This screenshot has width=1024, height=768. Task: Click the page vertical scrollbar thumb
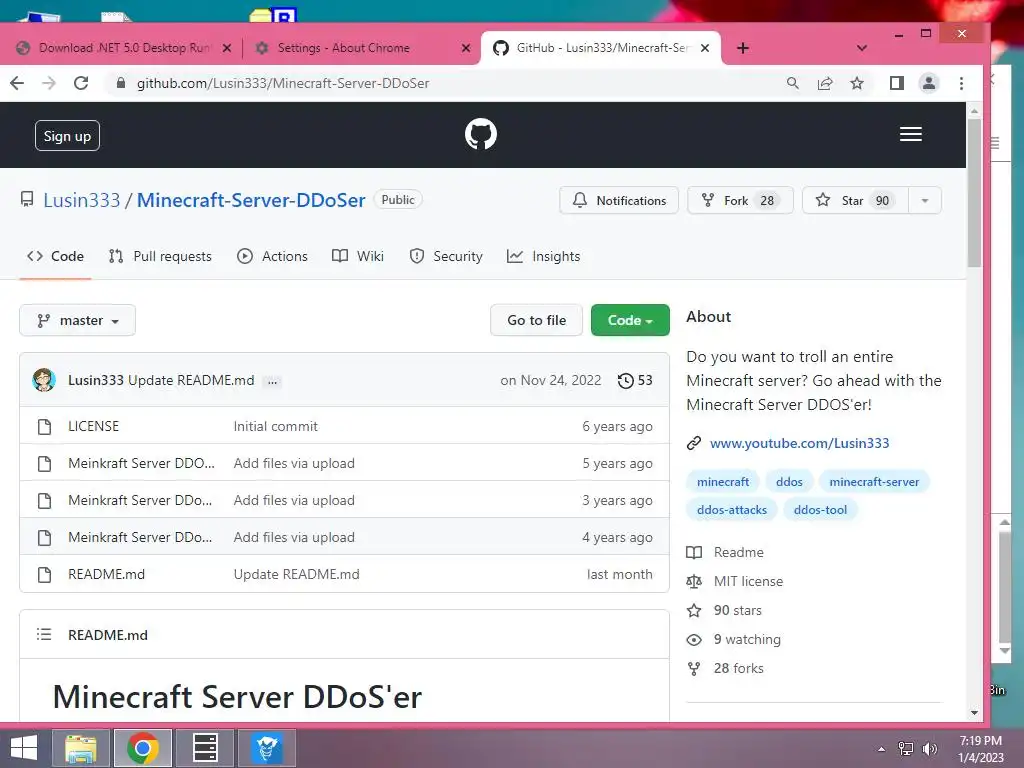click(974, 193)
